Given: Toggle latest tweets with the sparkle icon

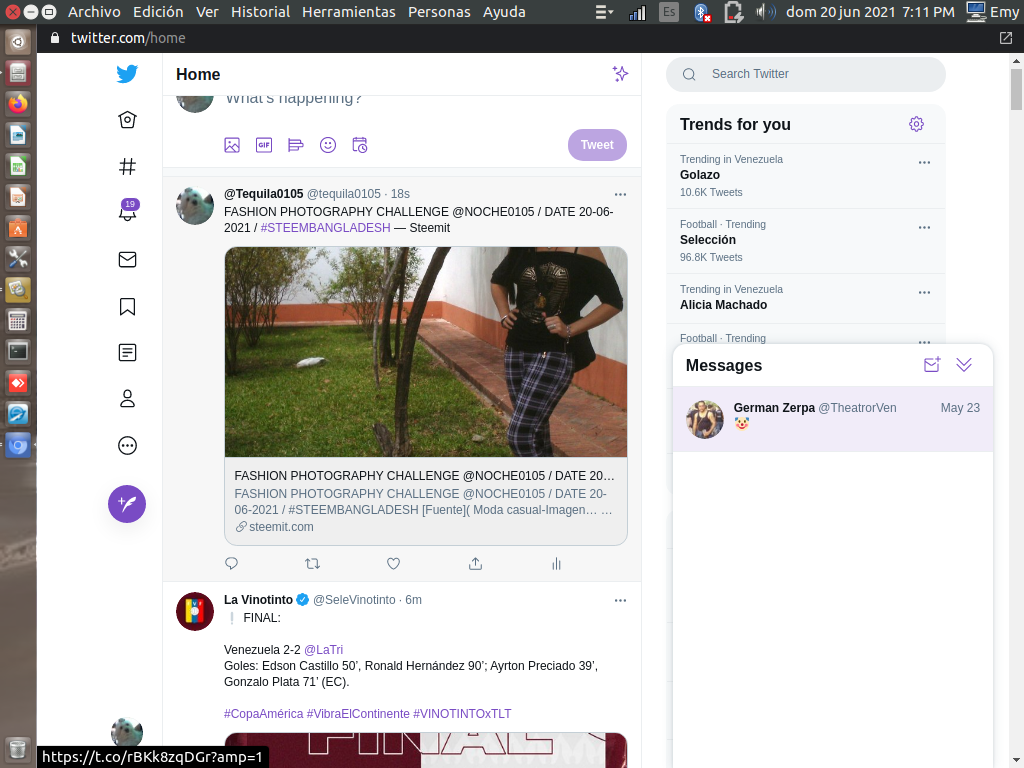Looking at the screenshot, I should [x=620, y=74].
